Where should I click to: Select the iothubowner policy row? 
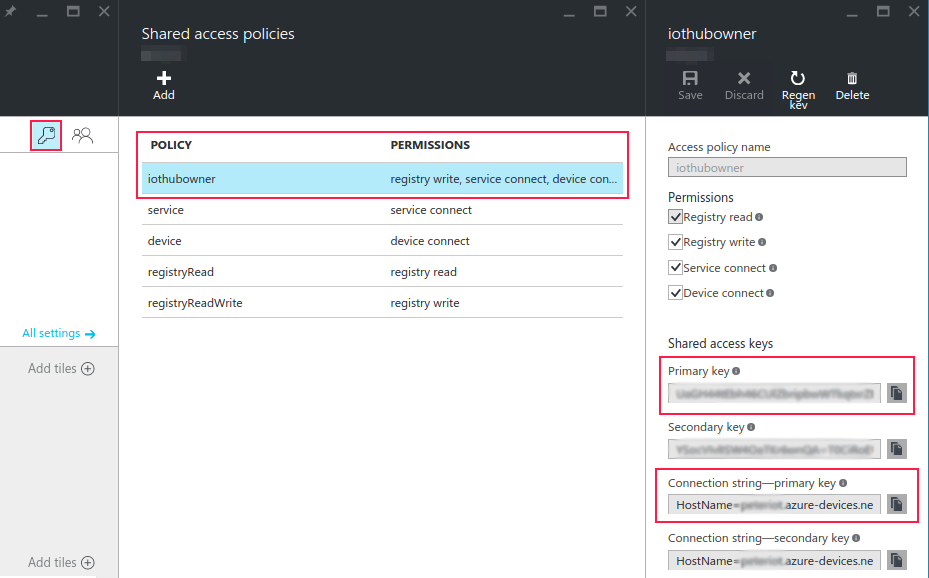click(382, 178)
